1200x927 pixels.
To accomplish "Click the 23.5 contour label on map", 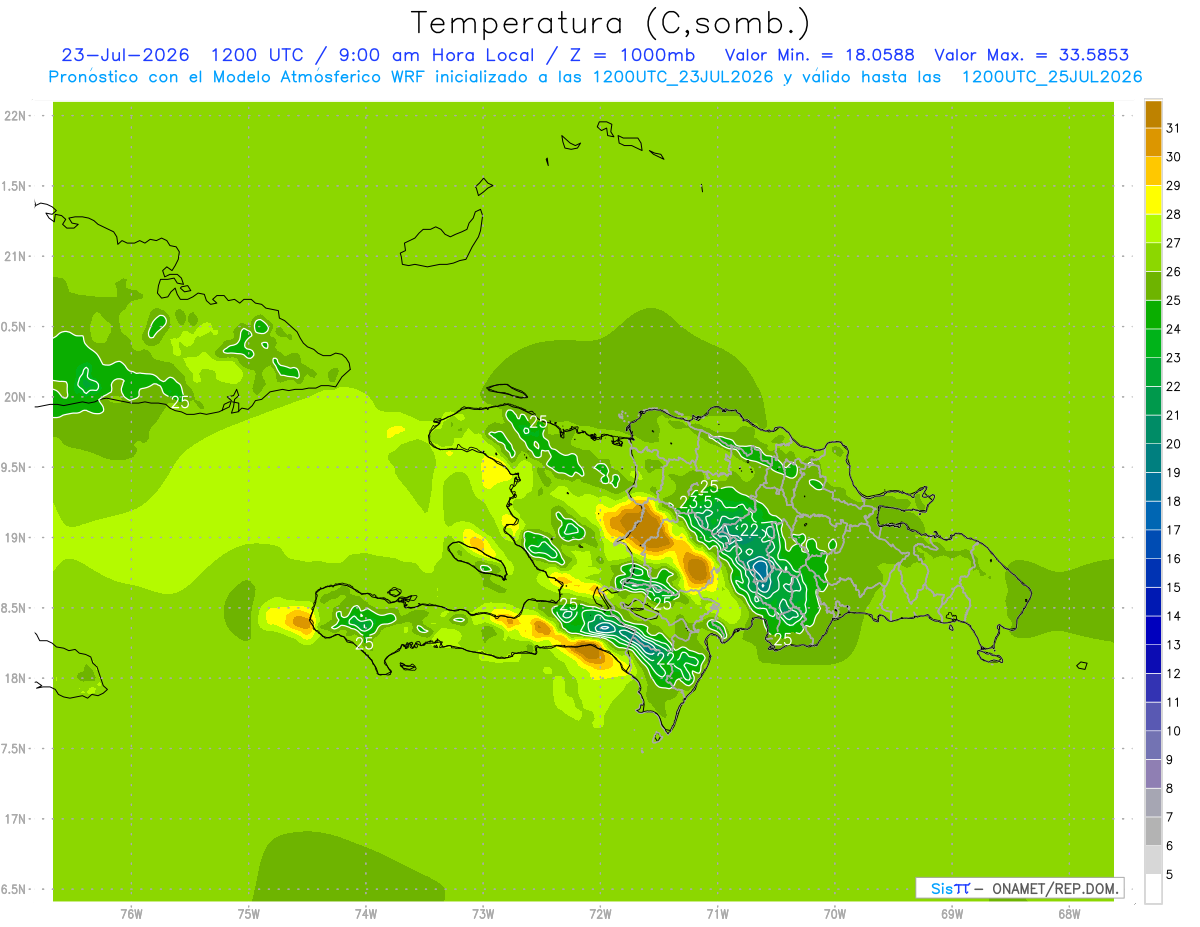I will click(695, 501).
